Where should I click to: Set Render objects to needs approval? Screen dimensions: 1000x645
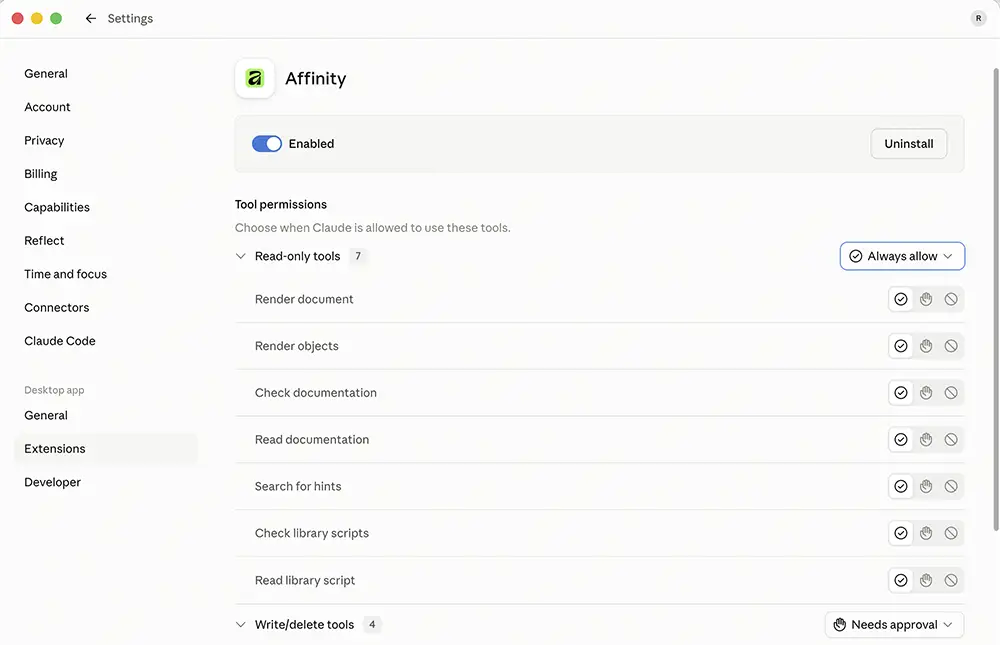point(926,346)
